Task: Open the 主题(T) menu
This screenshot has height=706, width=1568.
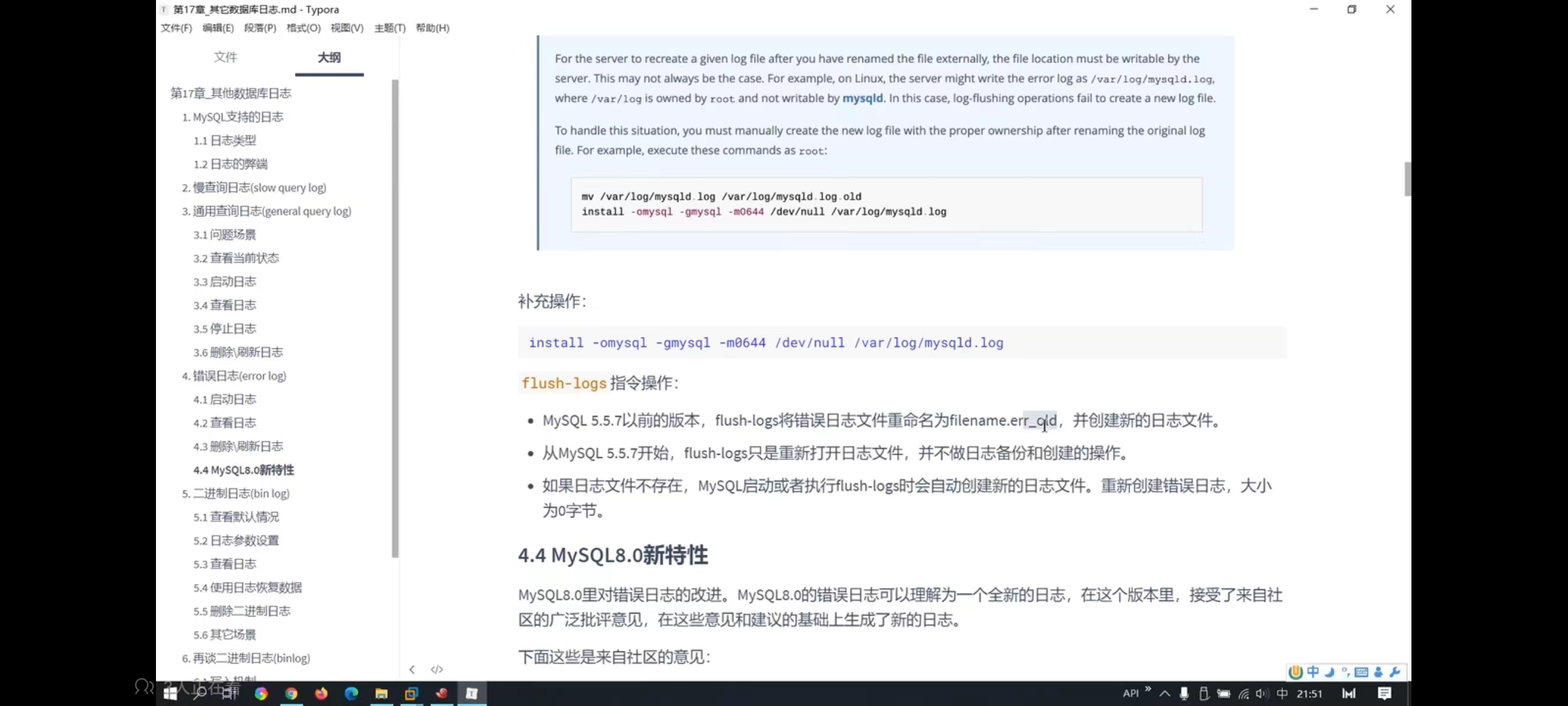Action: (x=390, y=28)
